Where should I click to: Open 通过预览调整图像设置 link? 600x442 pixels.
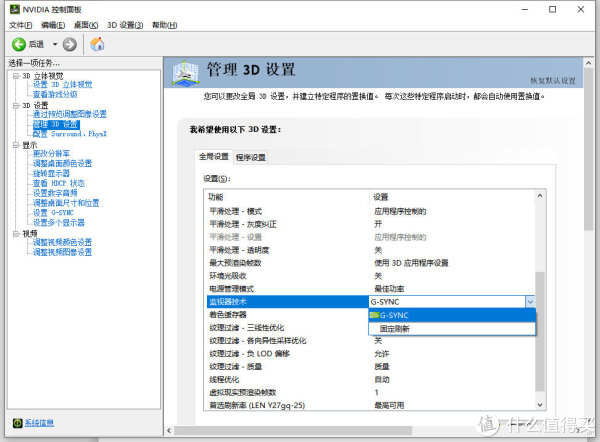tap(70, 114)
